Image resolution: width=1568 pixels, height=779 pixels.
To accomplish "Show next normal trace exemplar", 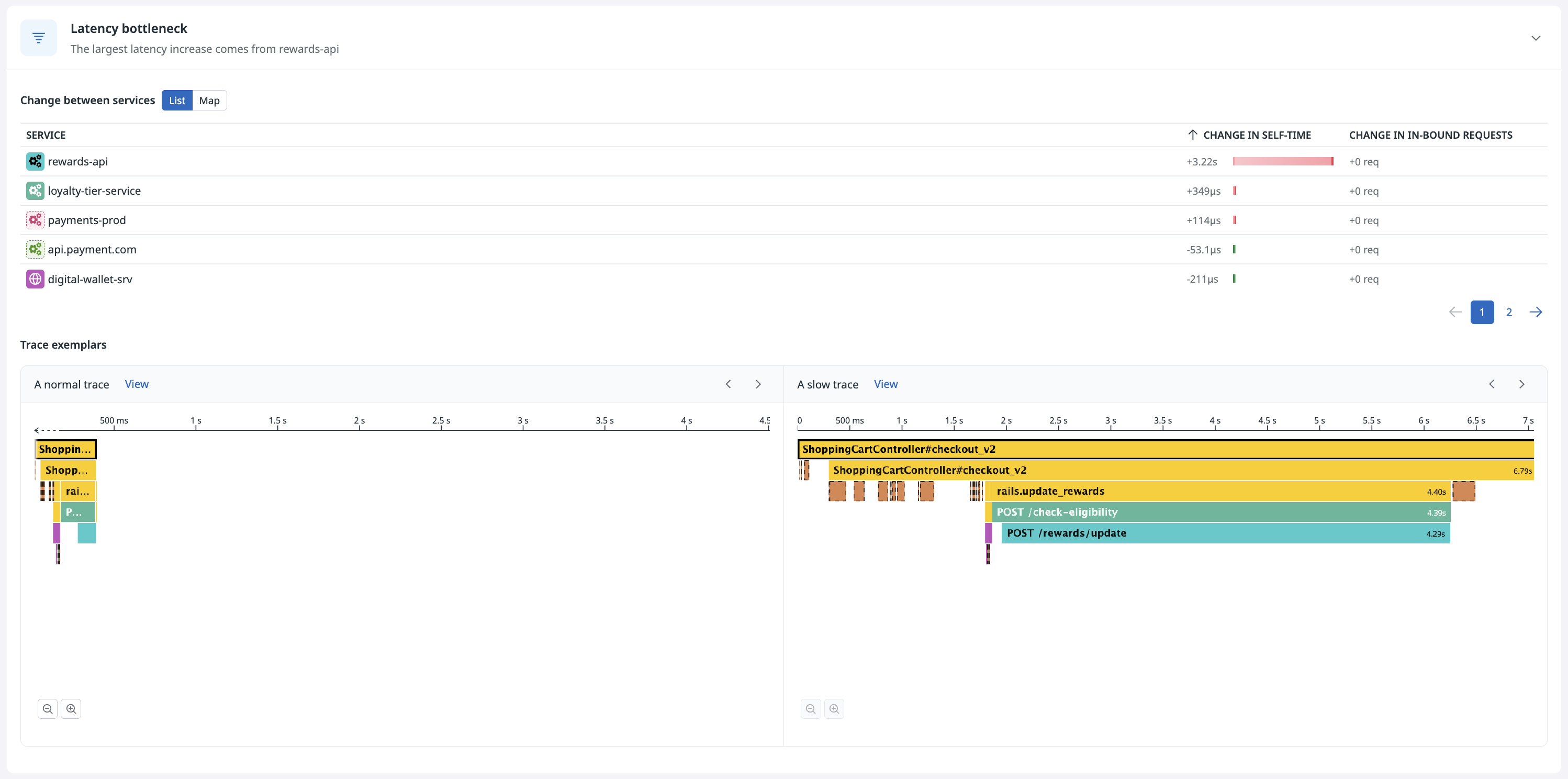I will click(x=758, y=384).
